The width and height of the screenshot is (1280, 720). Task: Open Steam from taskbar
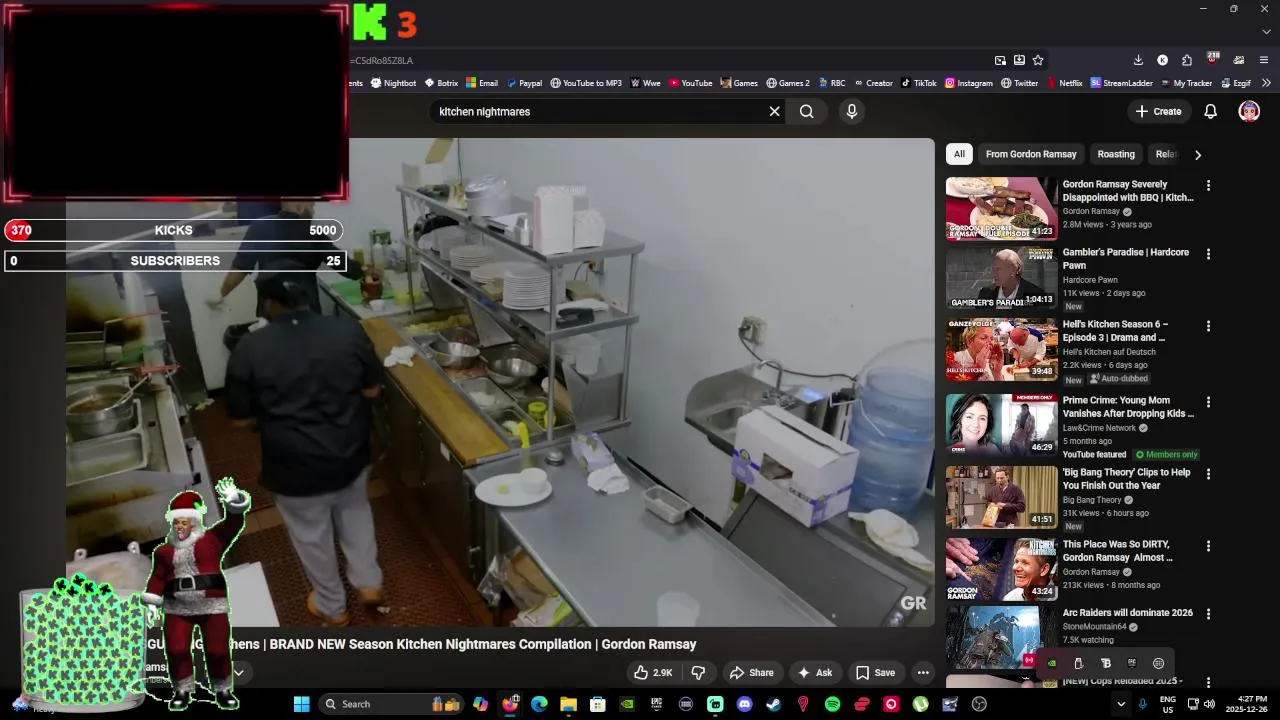(x=773, y=704)
